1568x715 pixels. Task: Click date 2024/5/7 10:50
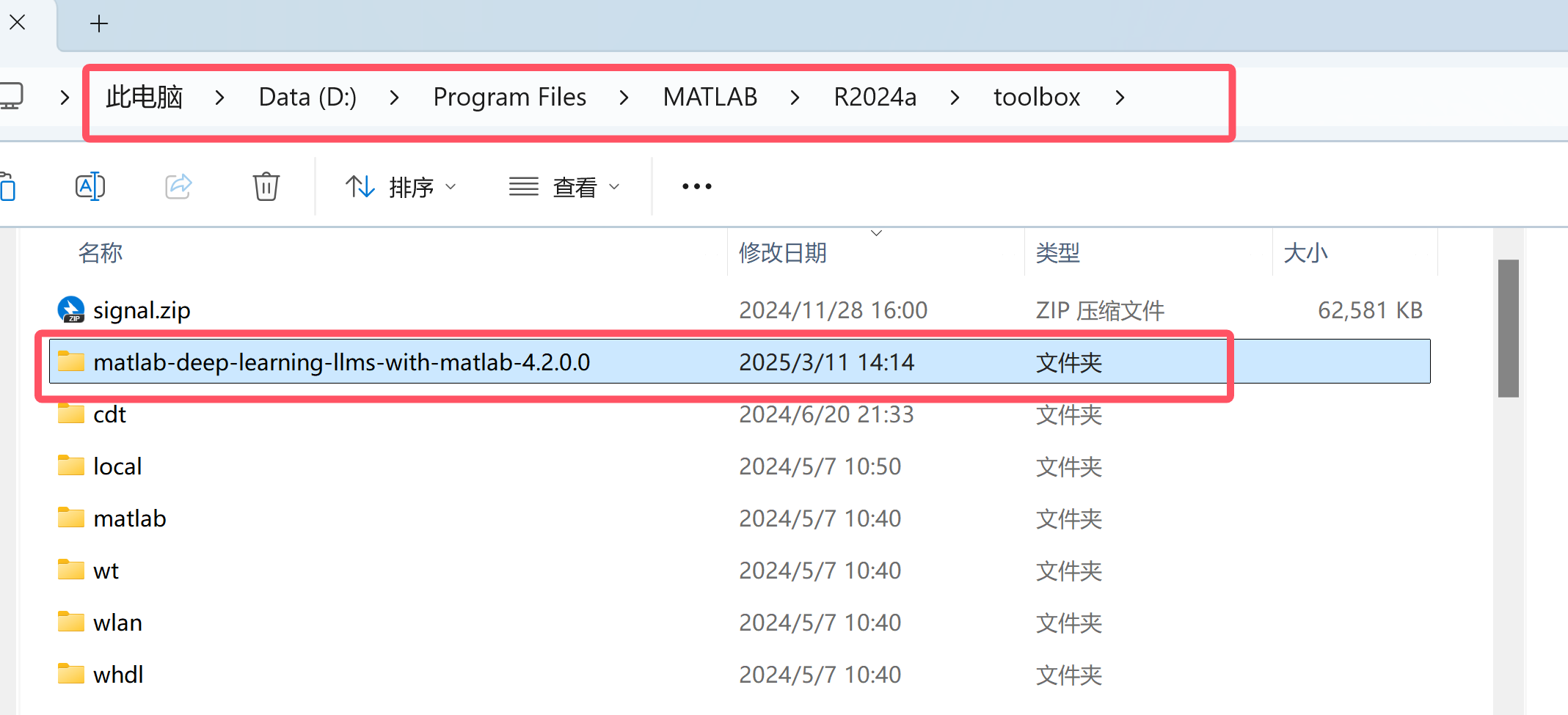point(820,466)
